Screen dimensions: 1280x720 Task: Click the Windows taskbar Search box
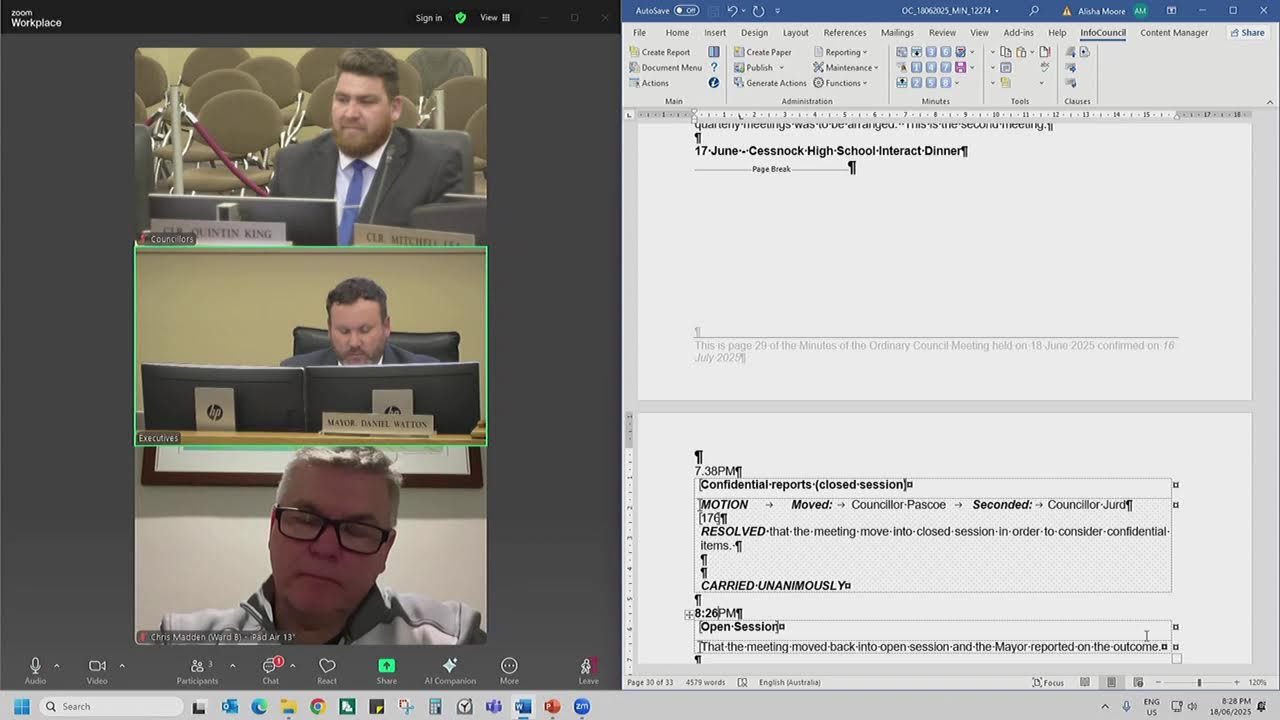pyautogui.click(x=112, y=706)
